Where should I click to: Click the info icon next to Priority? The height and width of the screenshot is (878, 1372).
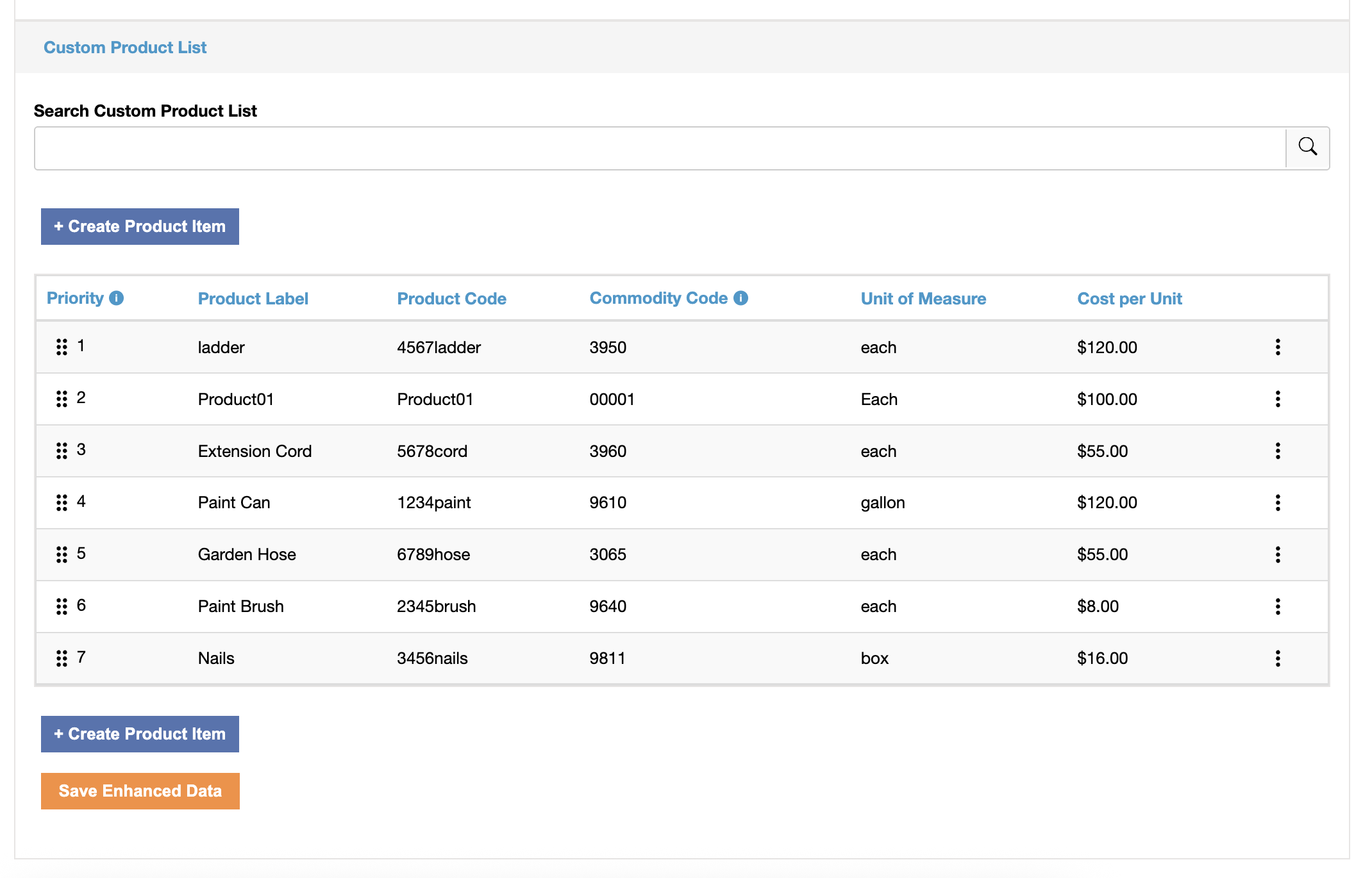point(117,297)
